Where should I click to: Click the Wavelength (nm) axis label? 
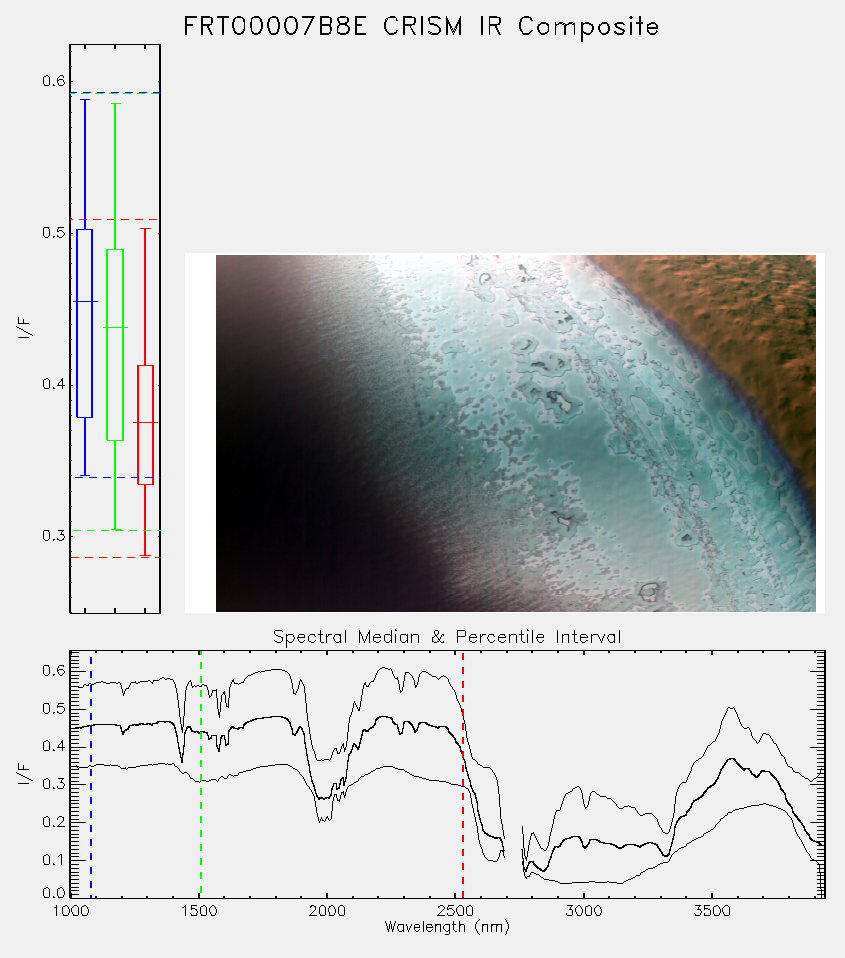(x=447, y=927)
